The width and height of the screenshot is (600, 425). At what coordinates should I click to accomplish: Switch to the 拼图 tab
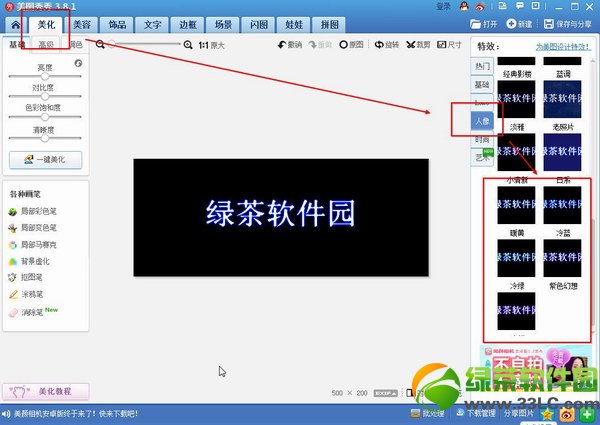coord(329,25)
